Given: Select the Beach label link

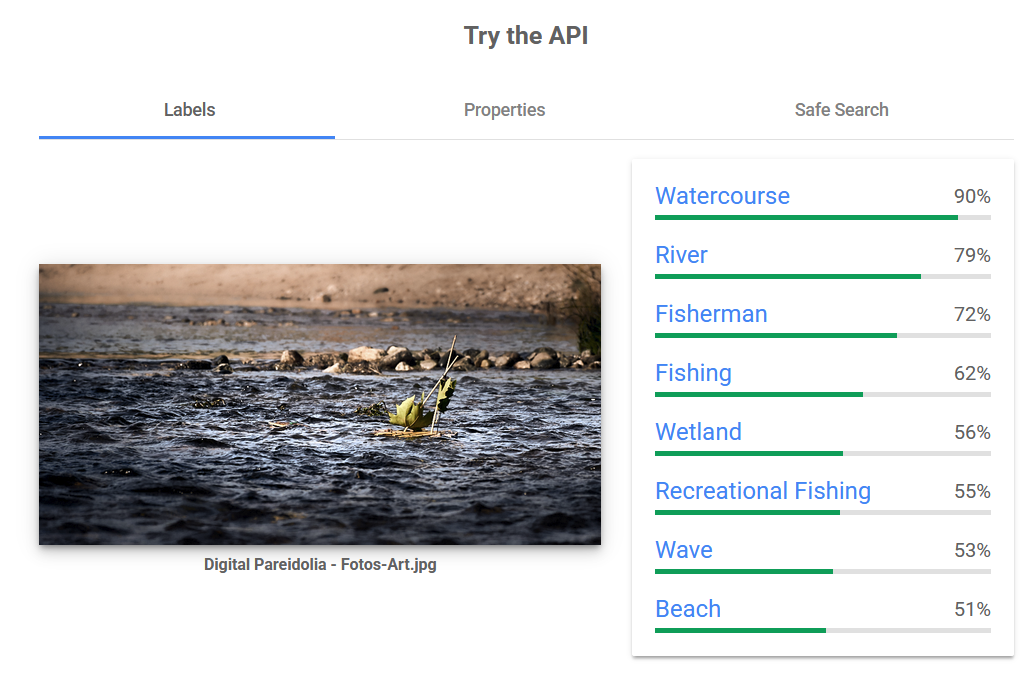Looking at the screenshot, I should [688, 609].
